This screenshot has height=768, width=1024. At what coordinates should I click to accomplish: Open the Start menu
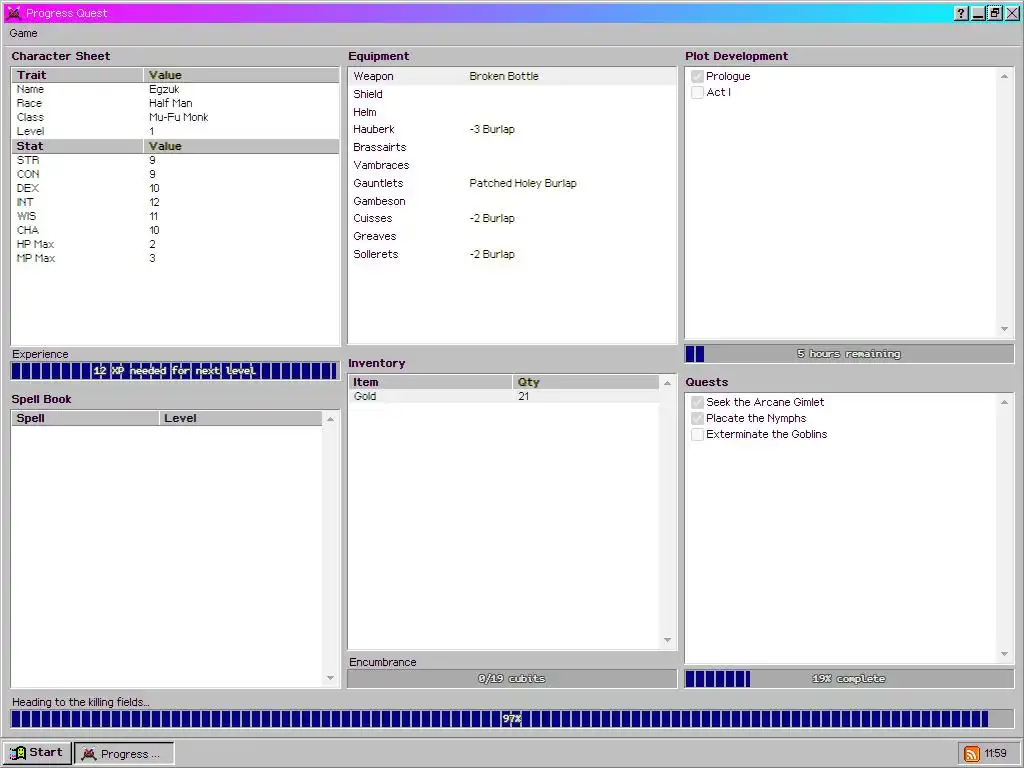(37, 752)
